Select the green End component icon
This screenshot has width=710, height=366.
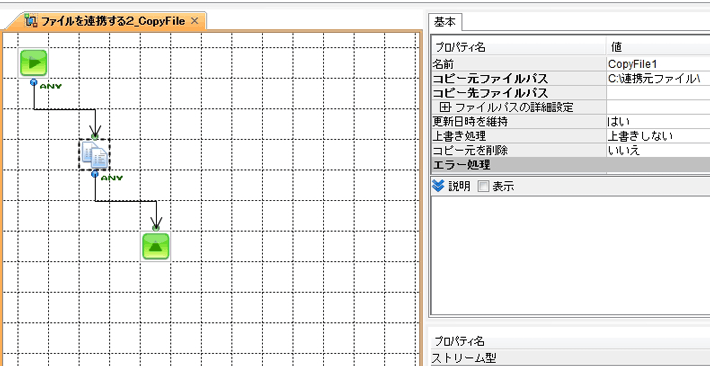(x=155, y=246)
